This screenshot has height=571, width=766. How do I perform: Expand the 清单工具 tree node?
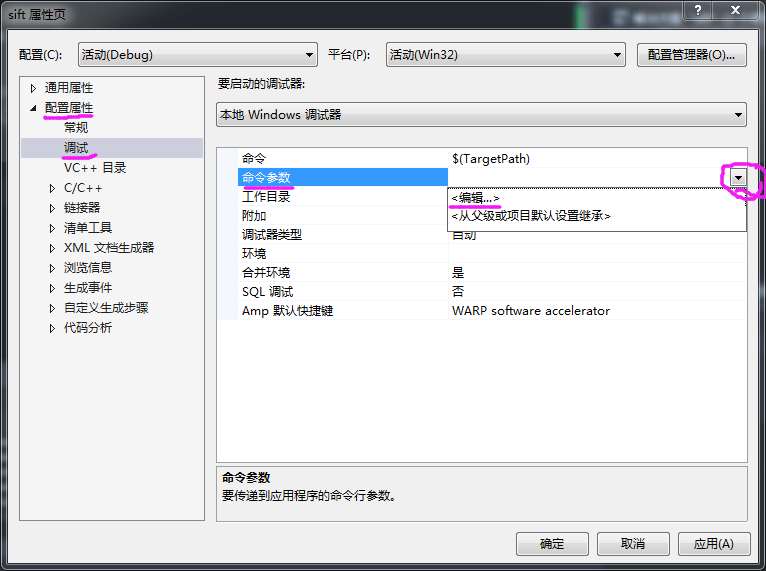click(x=52, y=229)
